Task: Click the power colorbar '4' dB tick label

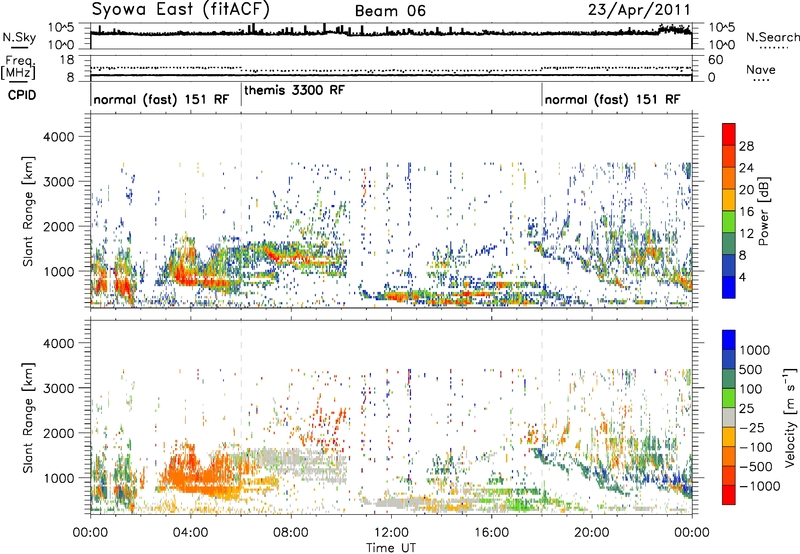Action: [742, 278]
